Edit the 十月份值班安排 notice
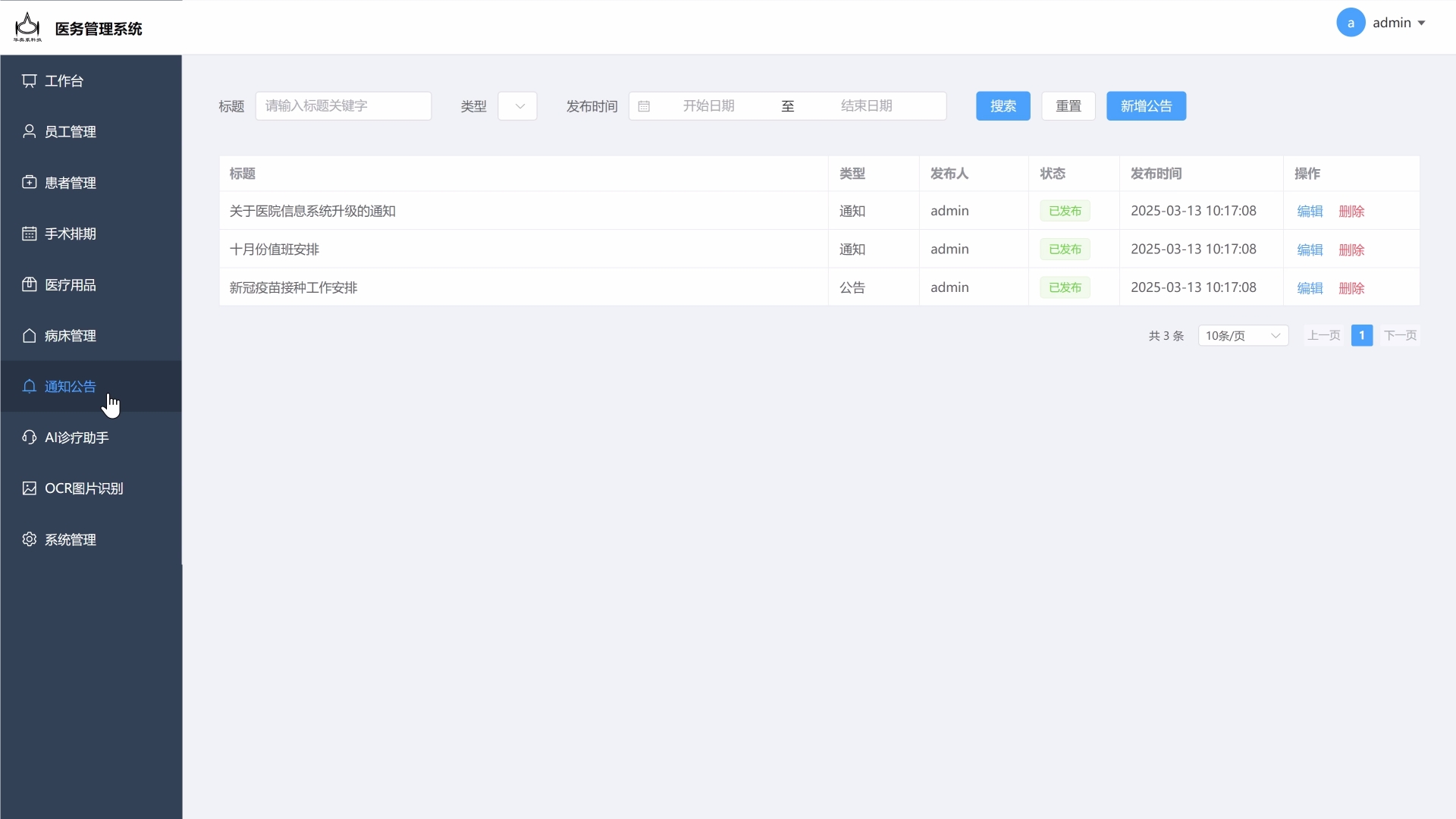Viewport: 1456px width, 819px height. 1310,249
